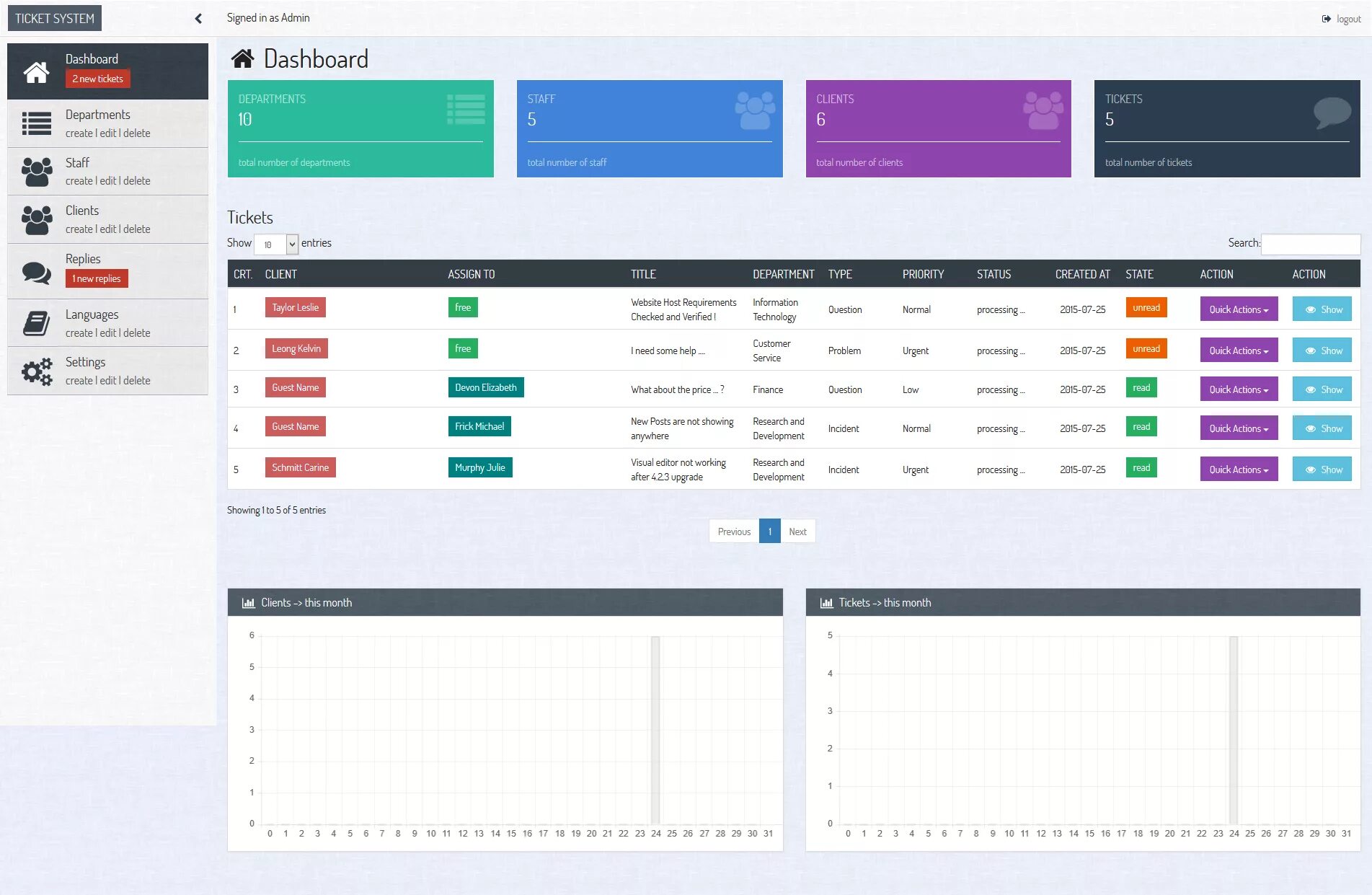Open Quick Actions for Leong Kelvin's ticket
Image resolution: width=1372 pixels, height=895 pixels.
1239,350
